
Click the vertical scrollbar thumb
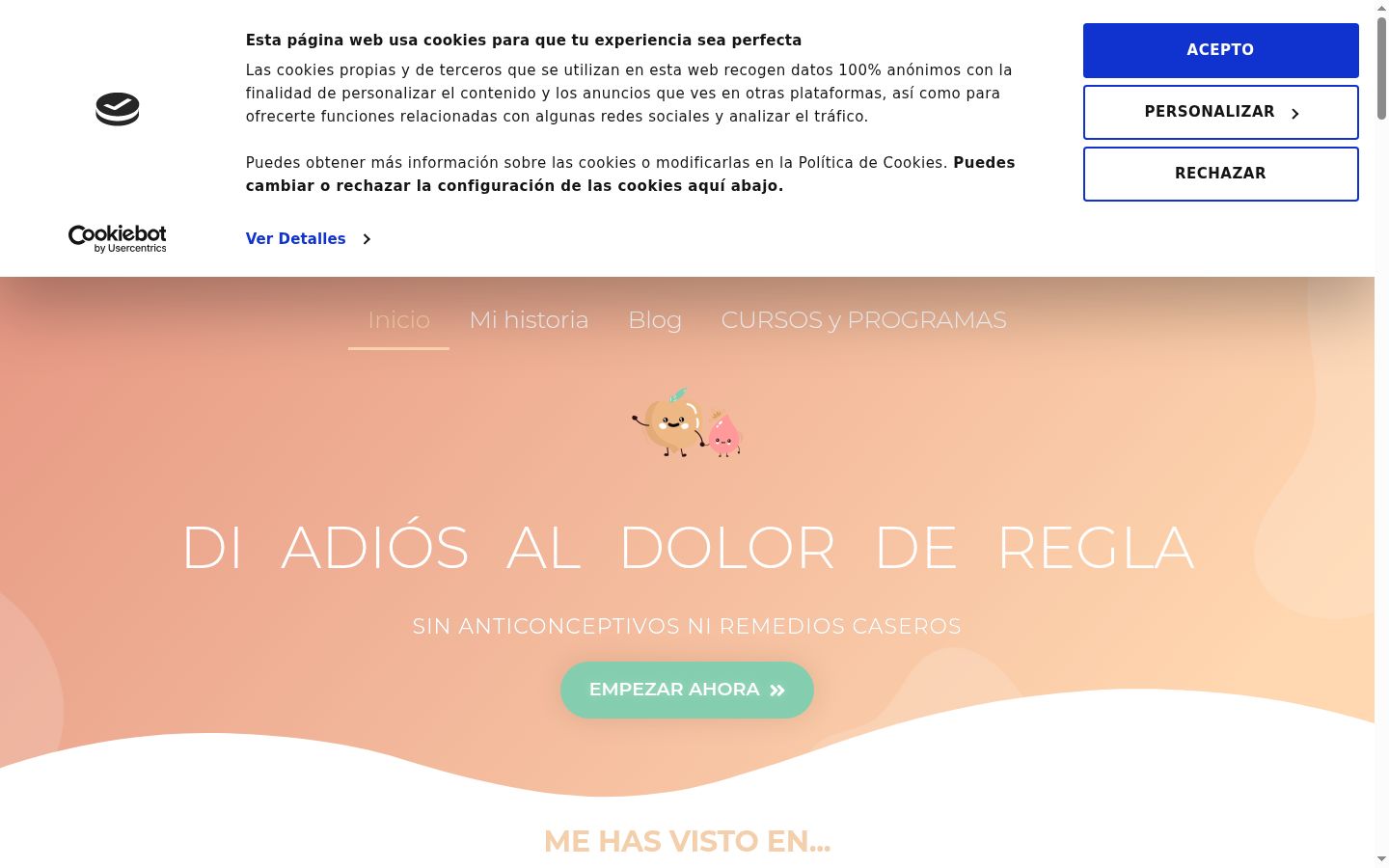coord(1381,68)
